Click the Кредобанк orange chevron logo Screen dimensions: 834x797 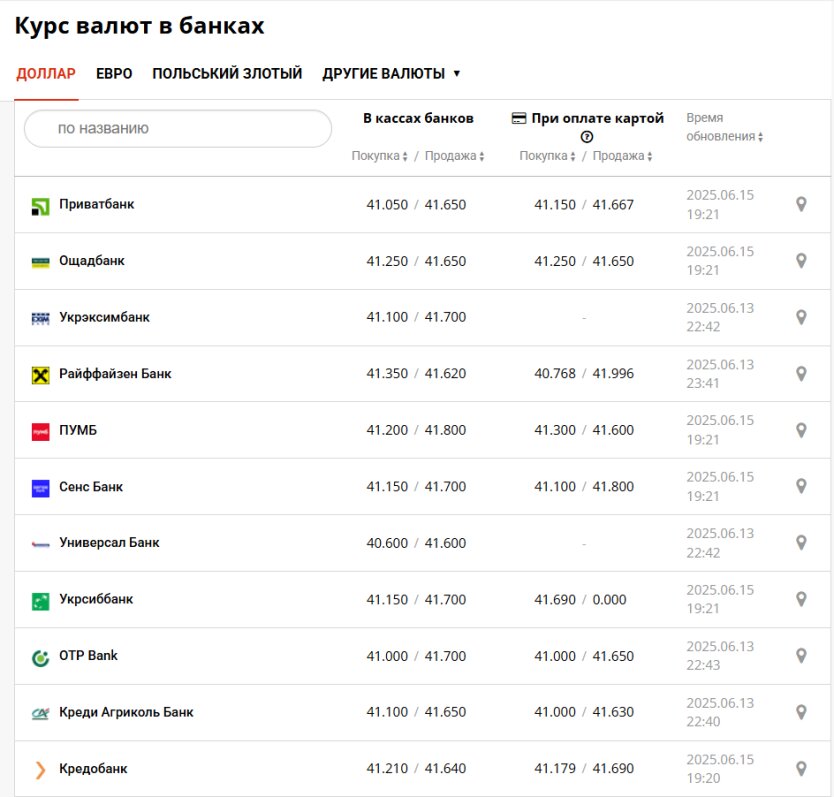pyautogui.click(x=40, y=770)
